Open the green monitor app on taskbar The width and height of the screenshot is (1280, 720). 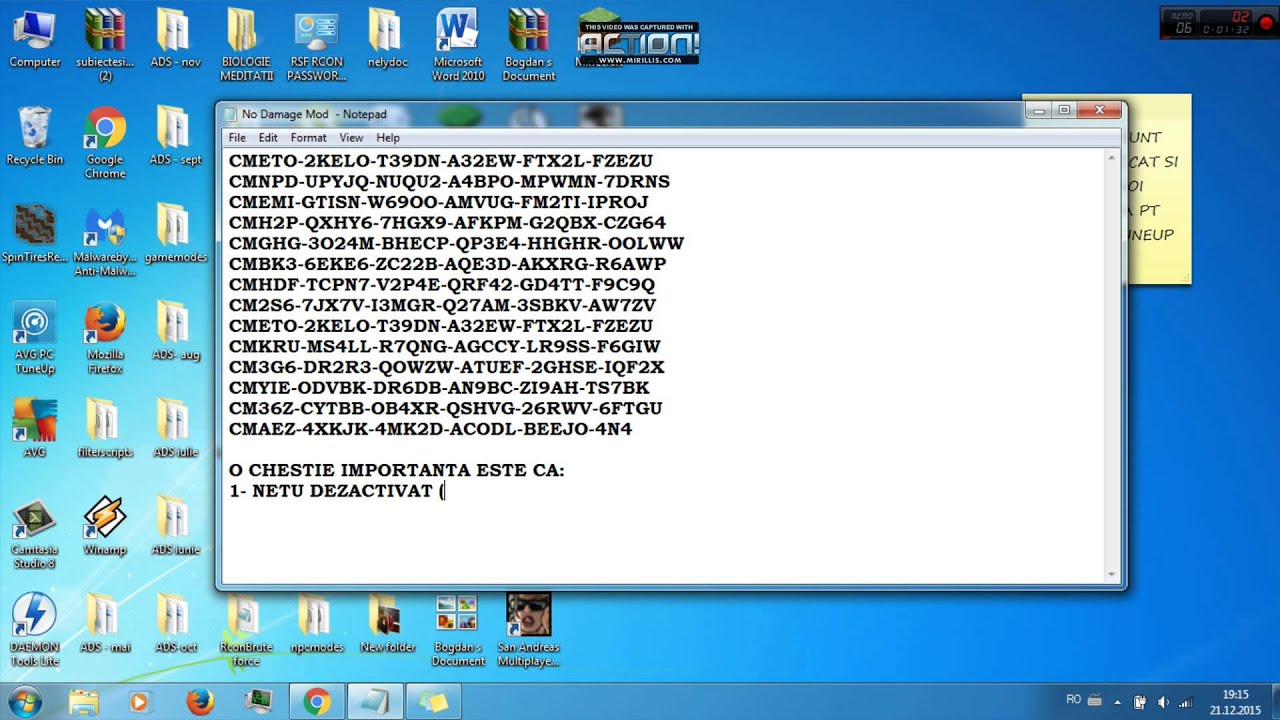(259, 702)
